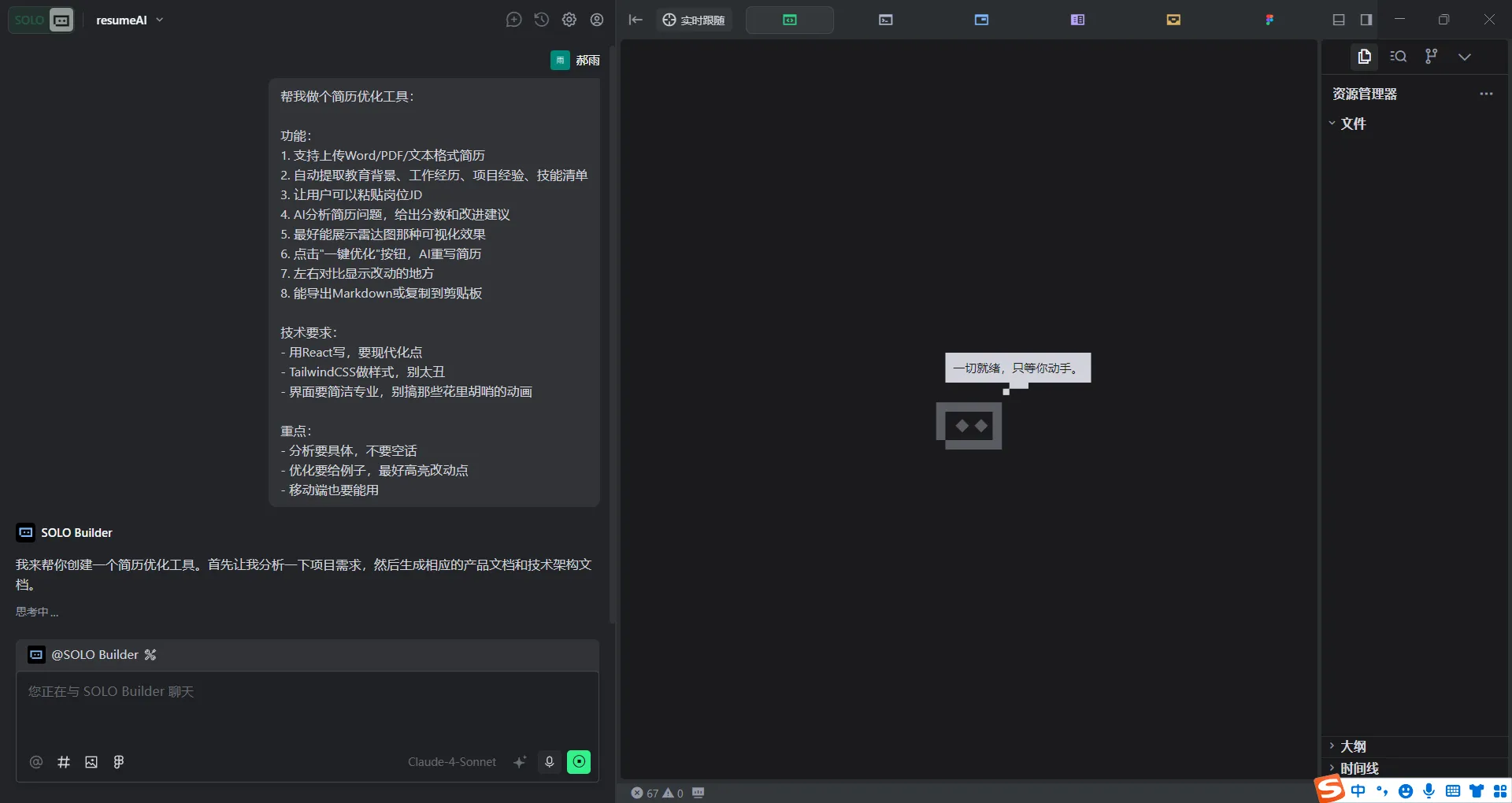The width and height of the screenshot is (1512, 803).
Task: Click the 实时跟随 button
Action: pos(694,20)
